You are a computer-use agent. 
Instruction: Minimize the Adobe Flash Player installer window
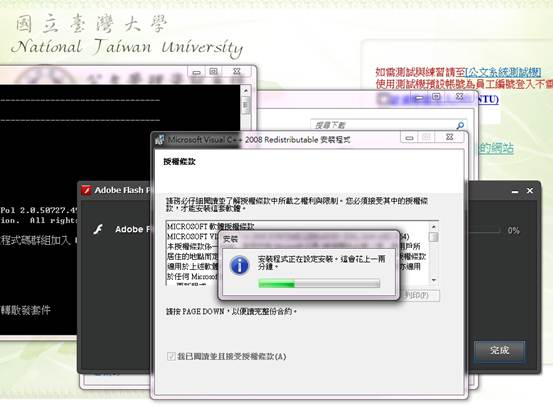click(x=515, y=191)
